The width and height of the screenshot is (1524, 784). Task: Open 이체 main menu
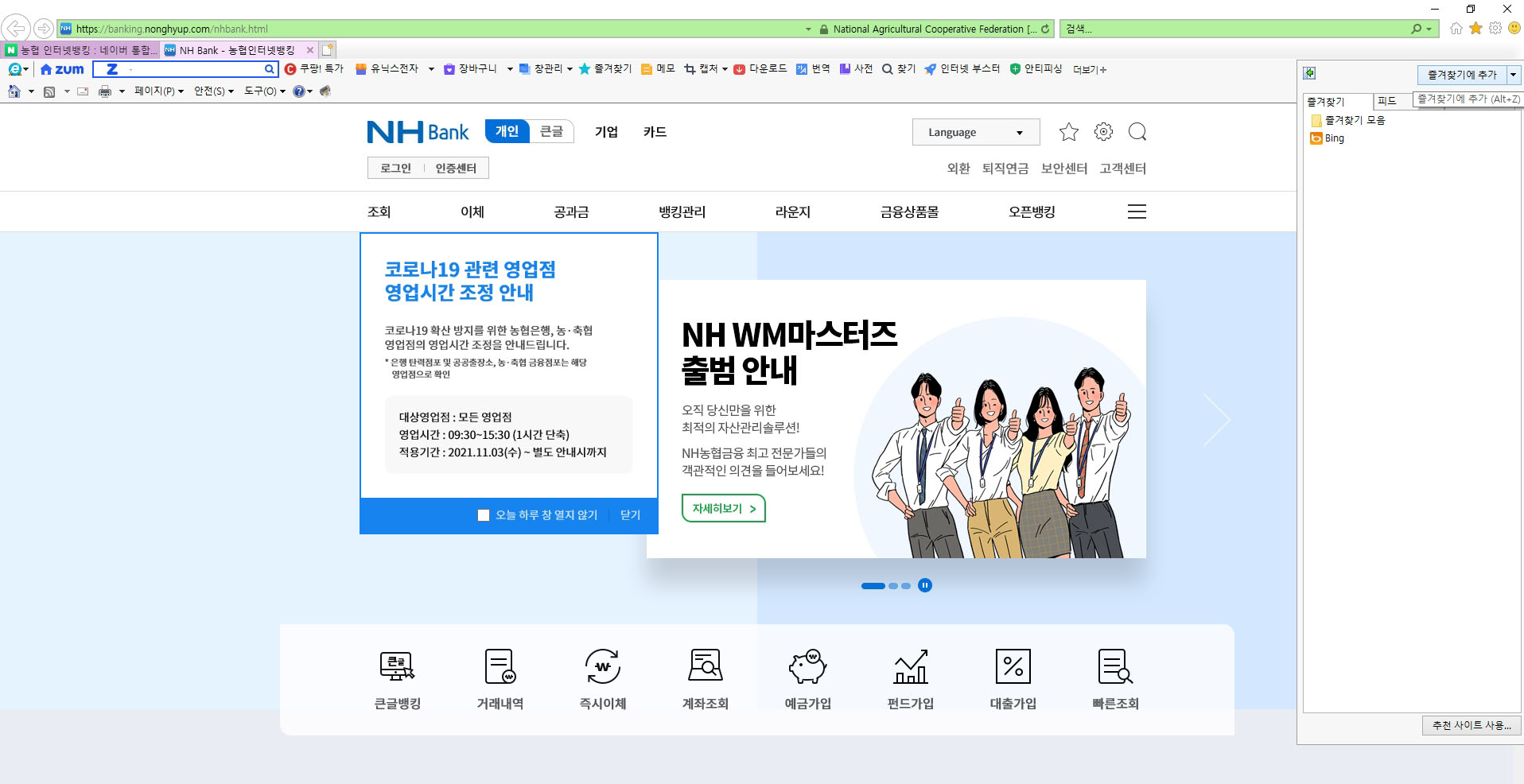(x=472, y=212)
